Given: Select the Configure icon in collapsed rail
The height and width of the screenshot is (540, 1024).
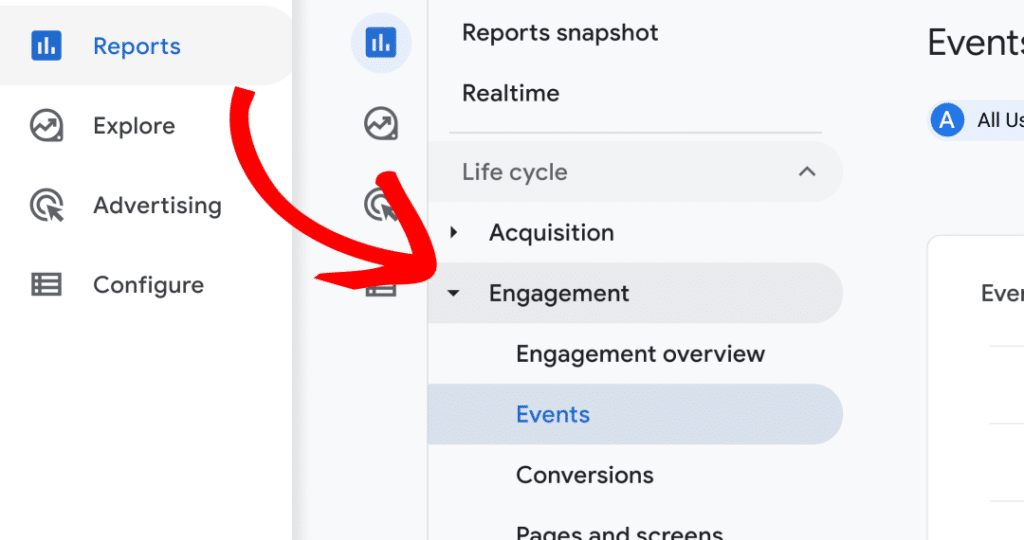Looking at the screenshot, I should coord(380,288).
